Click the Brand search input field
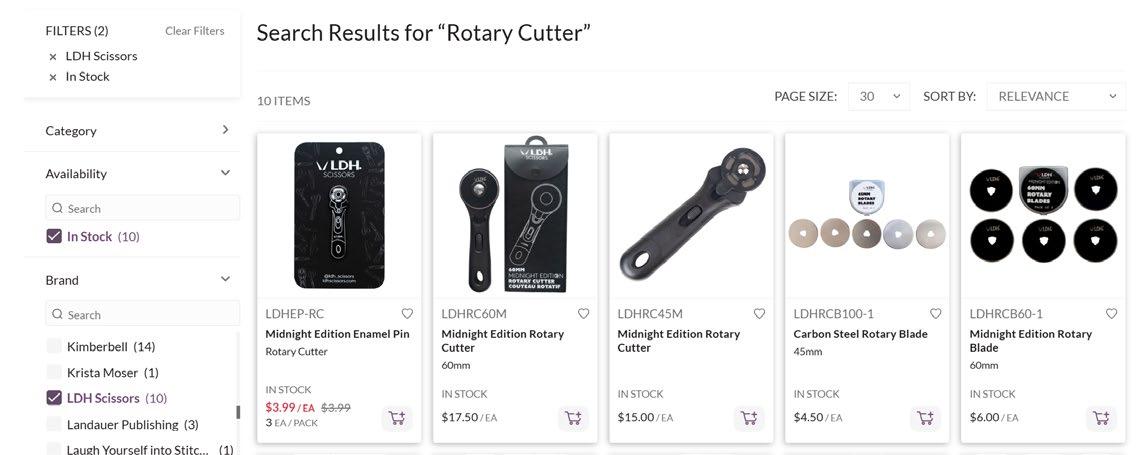 point(150,314)
